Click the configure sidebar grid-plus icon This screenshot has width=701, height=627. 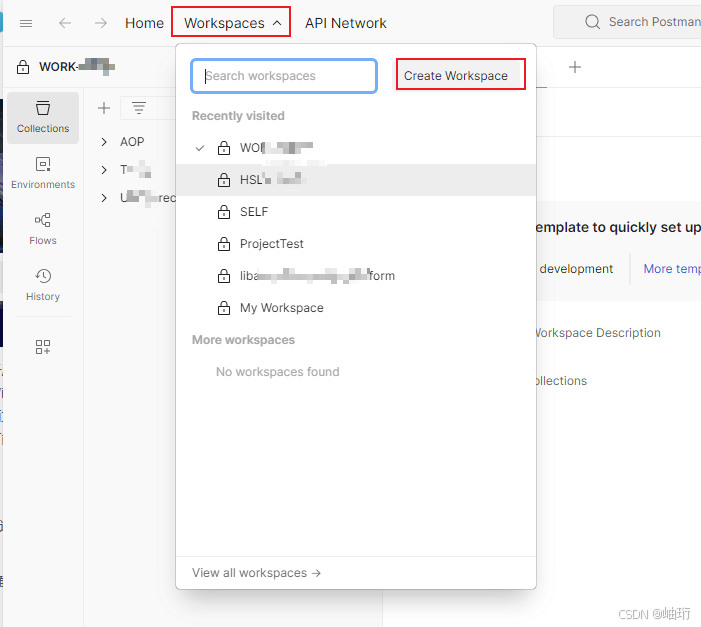43,347
